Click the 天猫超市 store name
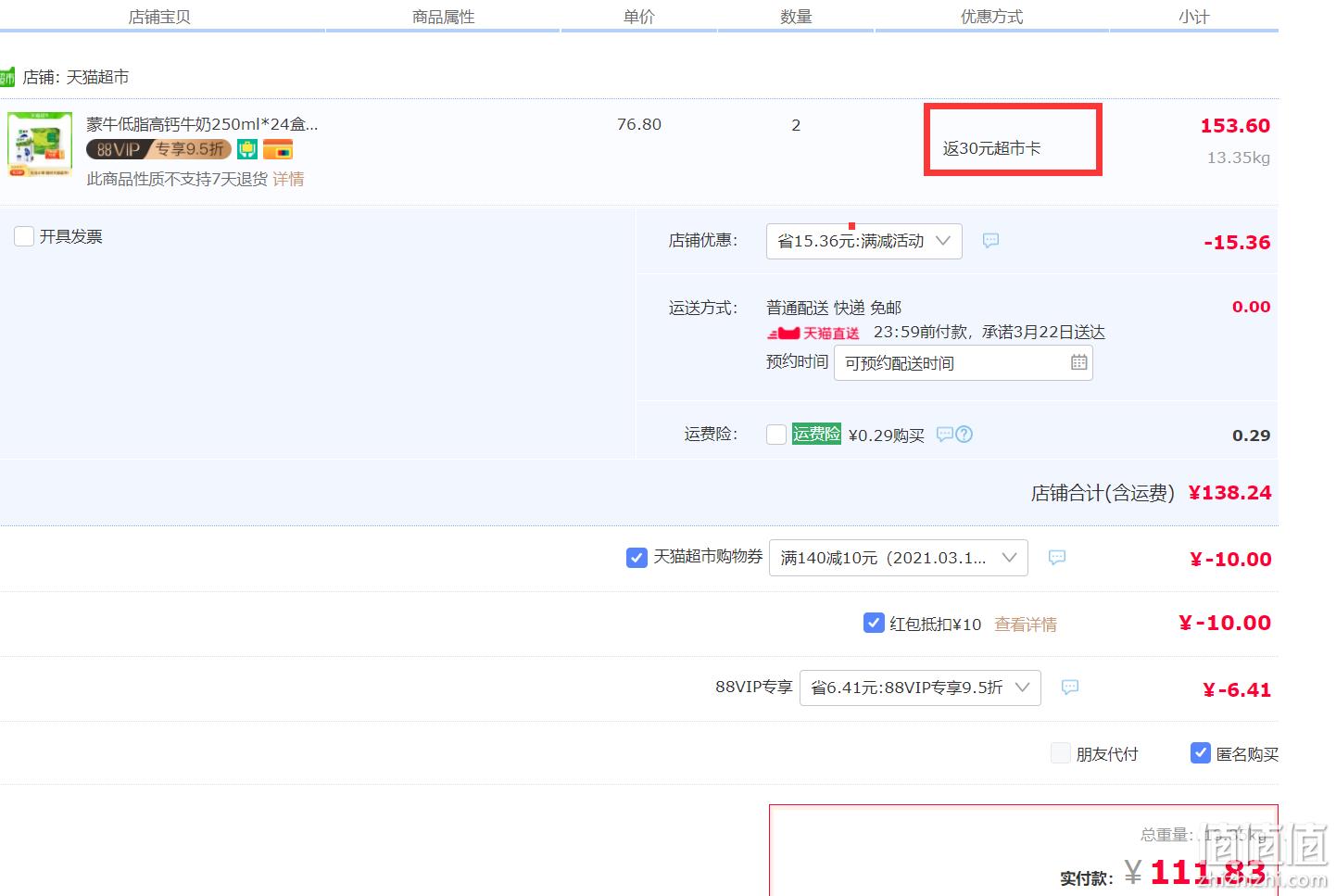This screenshot has width=1336, height=896. point(97,77)
